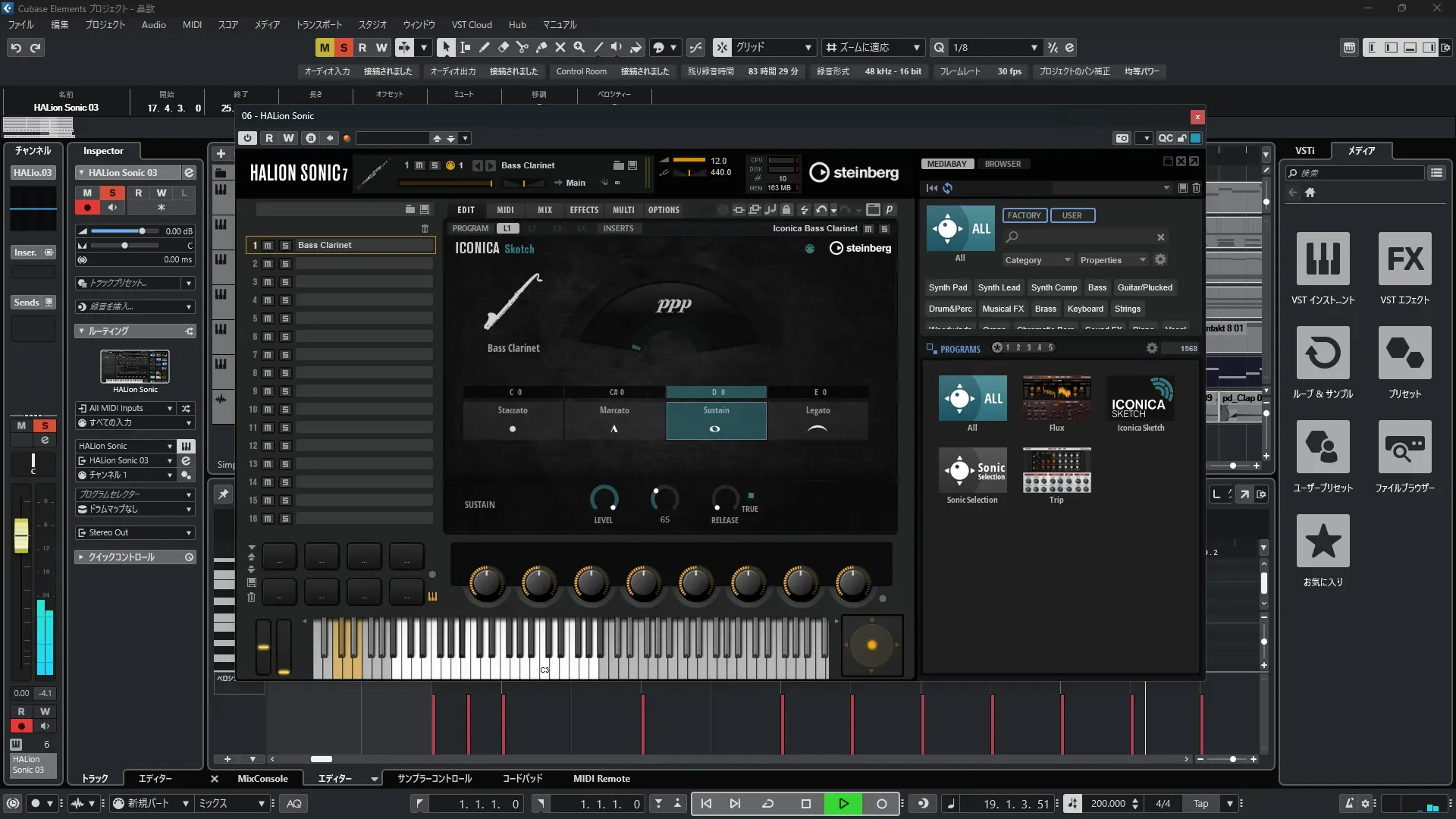Switch to the BROWSER tab in HALion
Screen dimensions: 1456x819
(x=1003, y=164)
